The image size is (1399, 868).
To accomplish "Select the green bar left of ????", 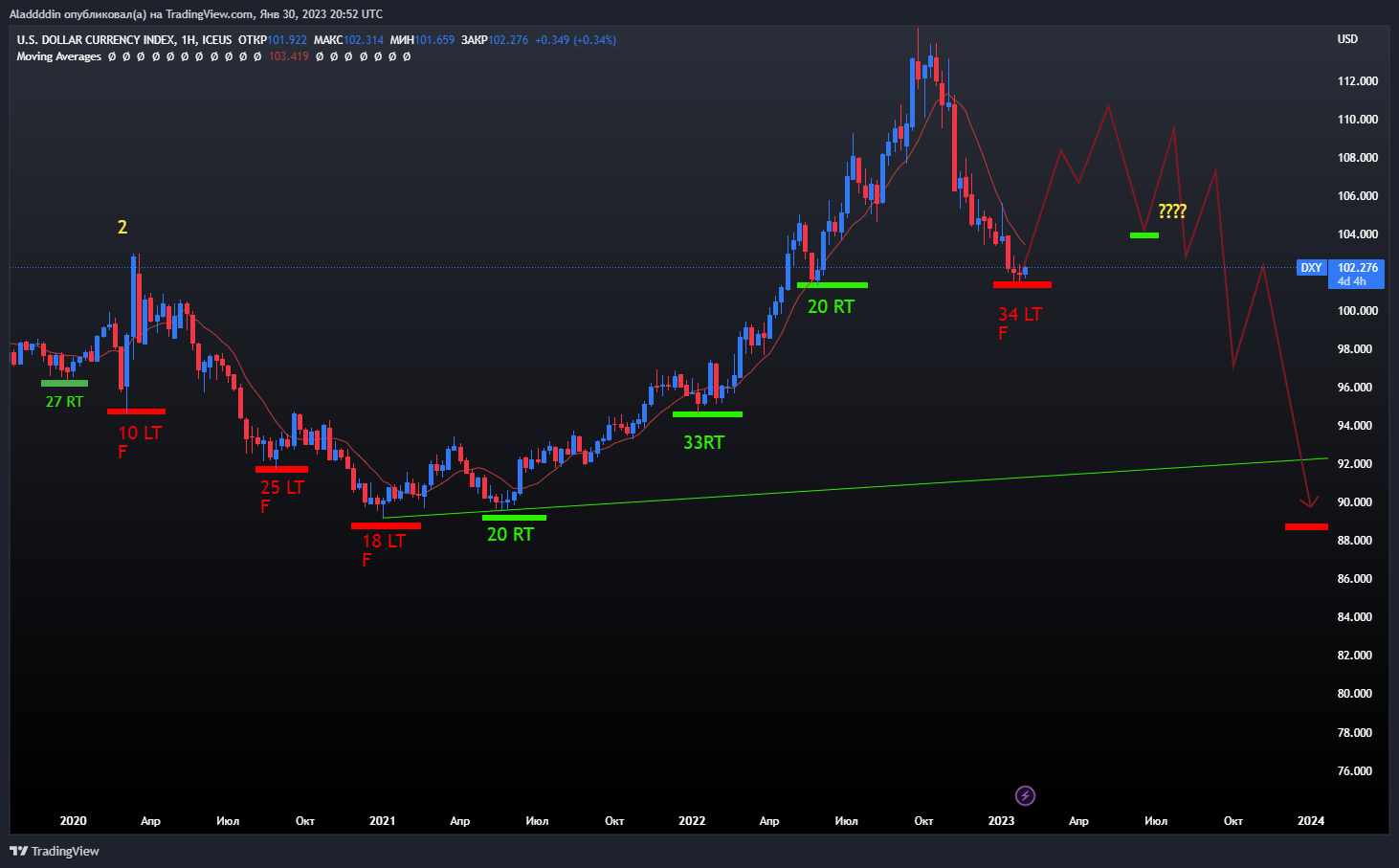I will click(x=1144, y=235).
